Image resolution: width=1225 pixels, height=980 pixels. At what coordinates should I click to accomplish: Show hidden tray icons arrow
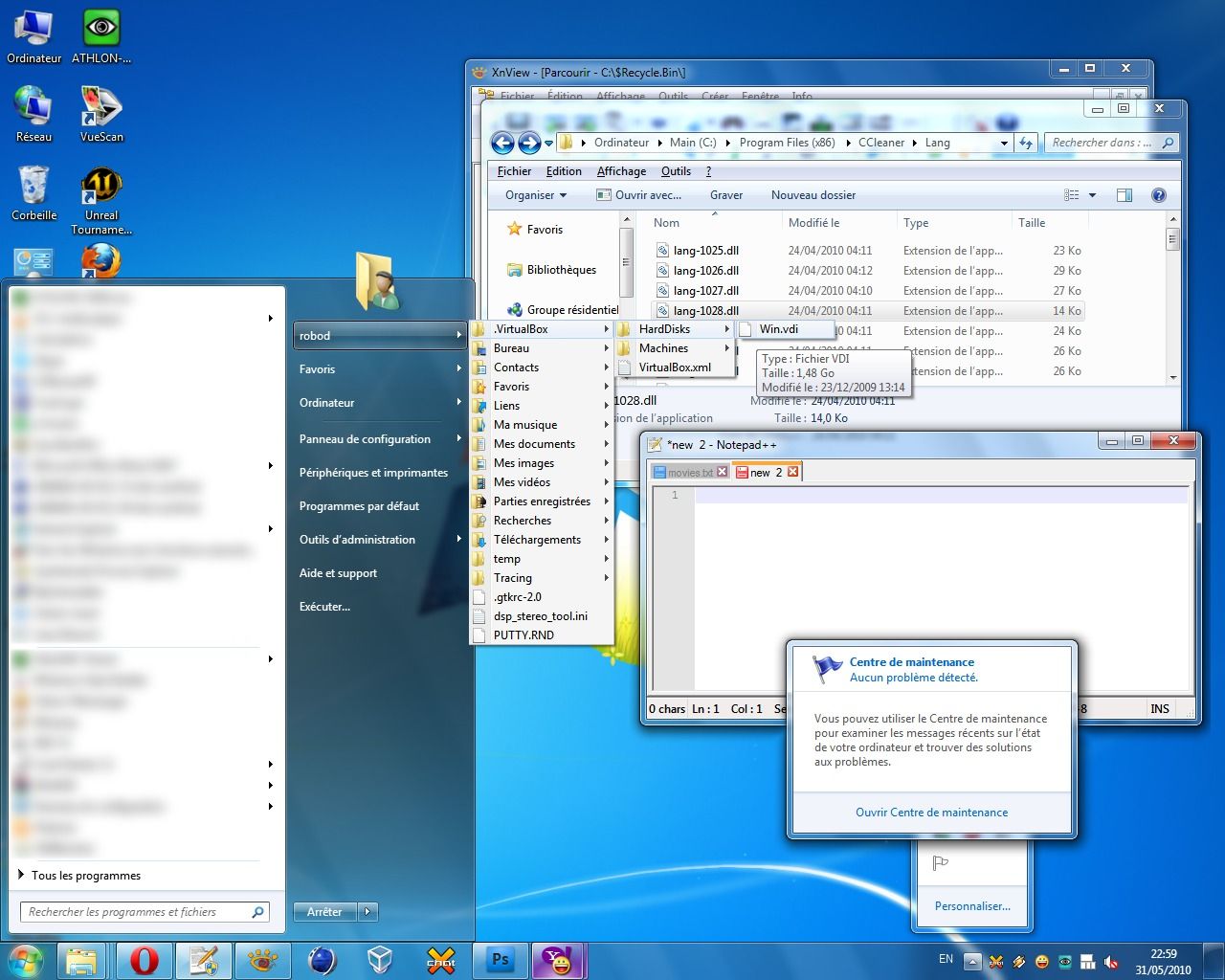tap(972, 962)
